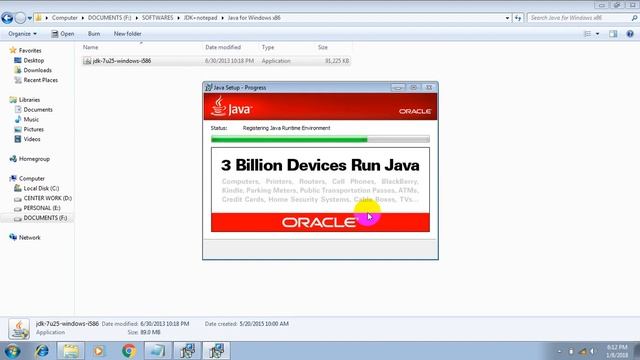Viewport: 640px width, 360px height.
Task: Open the taskbar app left of the installer icons
Action: 158,351
